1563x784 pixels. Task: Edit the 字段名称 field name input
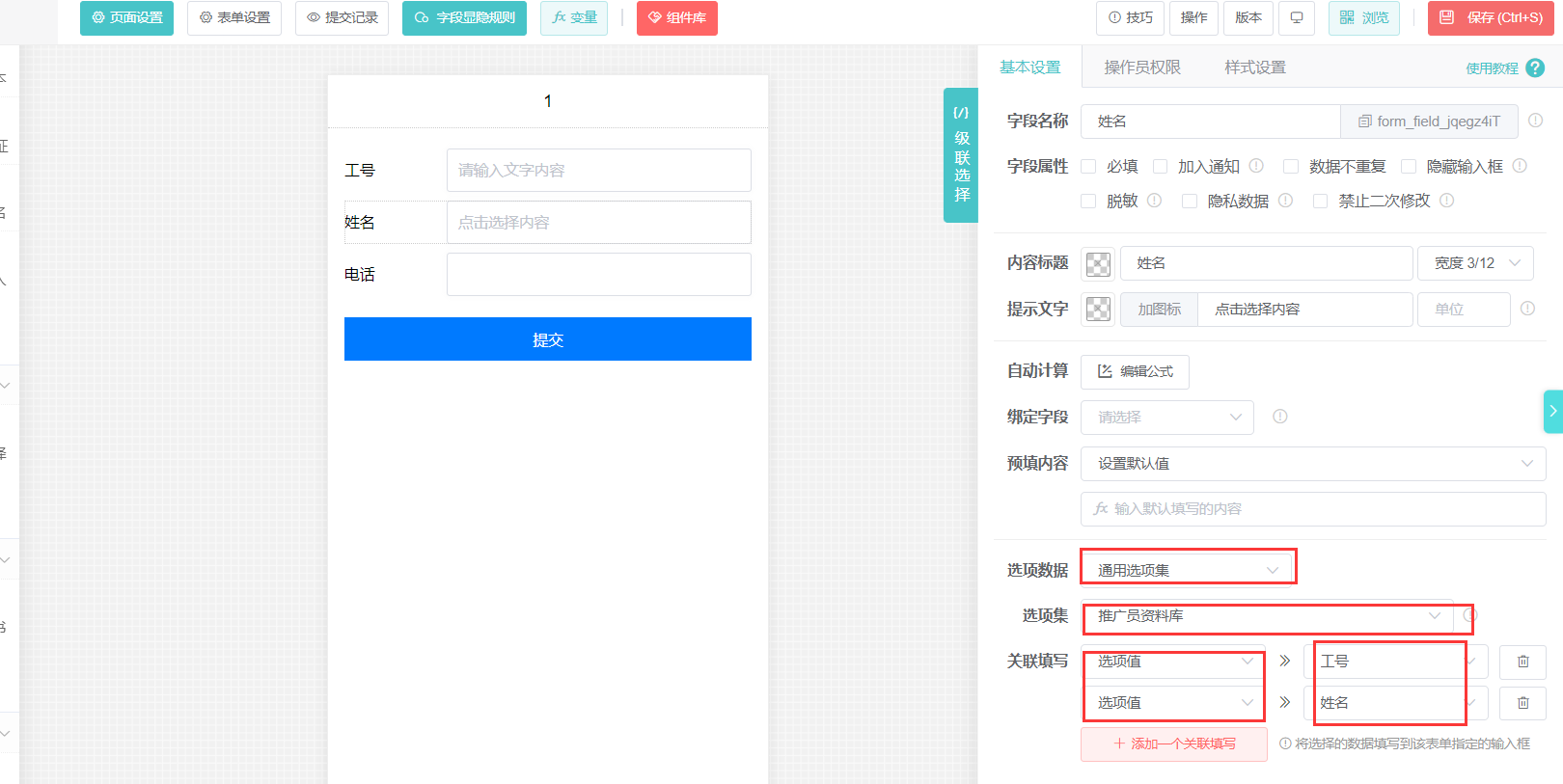[1210, 122]
